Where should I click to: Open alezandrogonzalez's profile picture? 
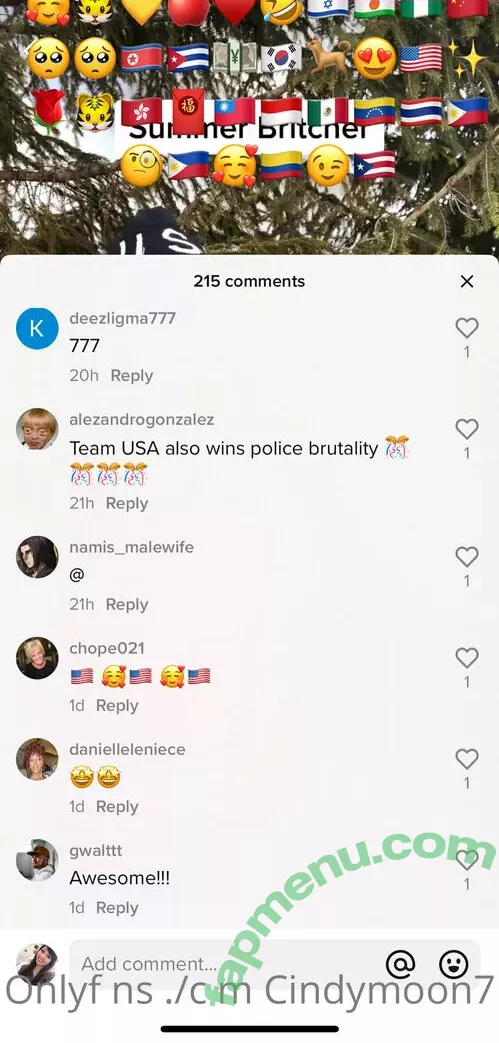point(37,429)
